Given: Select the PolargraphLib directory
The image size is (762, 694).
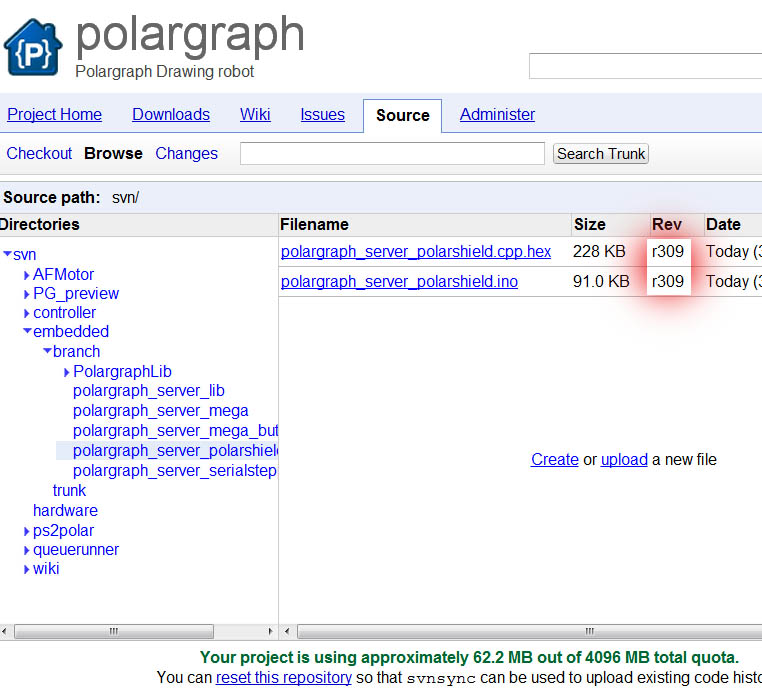Looking at the screenshot, I should (122, 372).
